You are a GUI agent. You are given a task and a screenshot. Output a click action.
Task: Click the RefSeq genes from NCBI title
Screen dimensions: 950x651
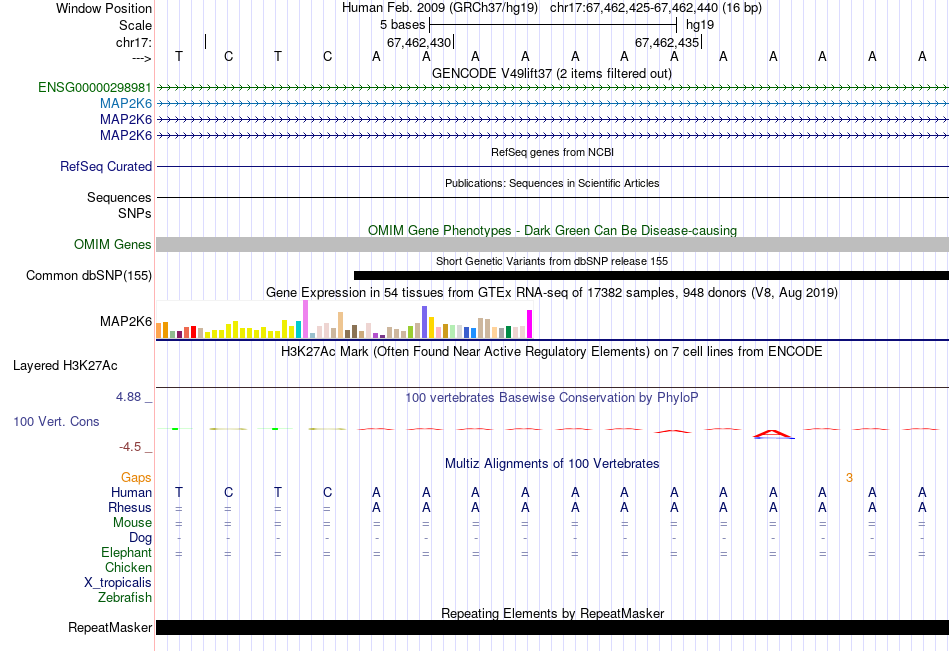553,152
